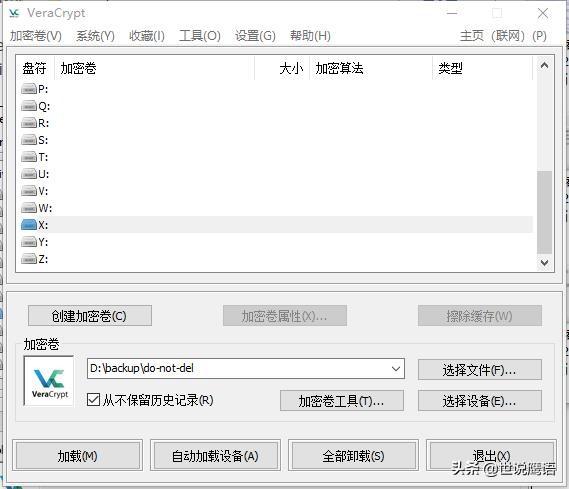Image resolution: width=569 pixels, height=489 pixels.
Task: Open the 收藏(I) menu
Action: tap(147, 36)
